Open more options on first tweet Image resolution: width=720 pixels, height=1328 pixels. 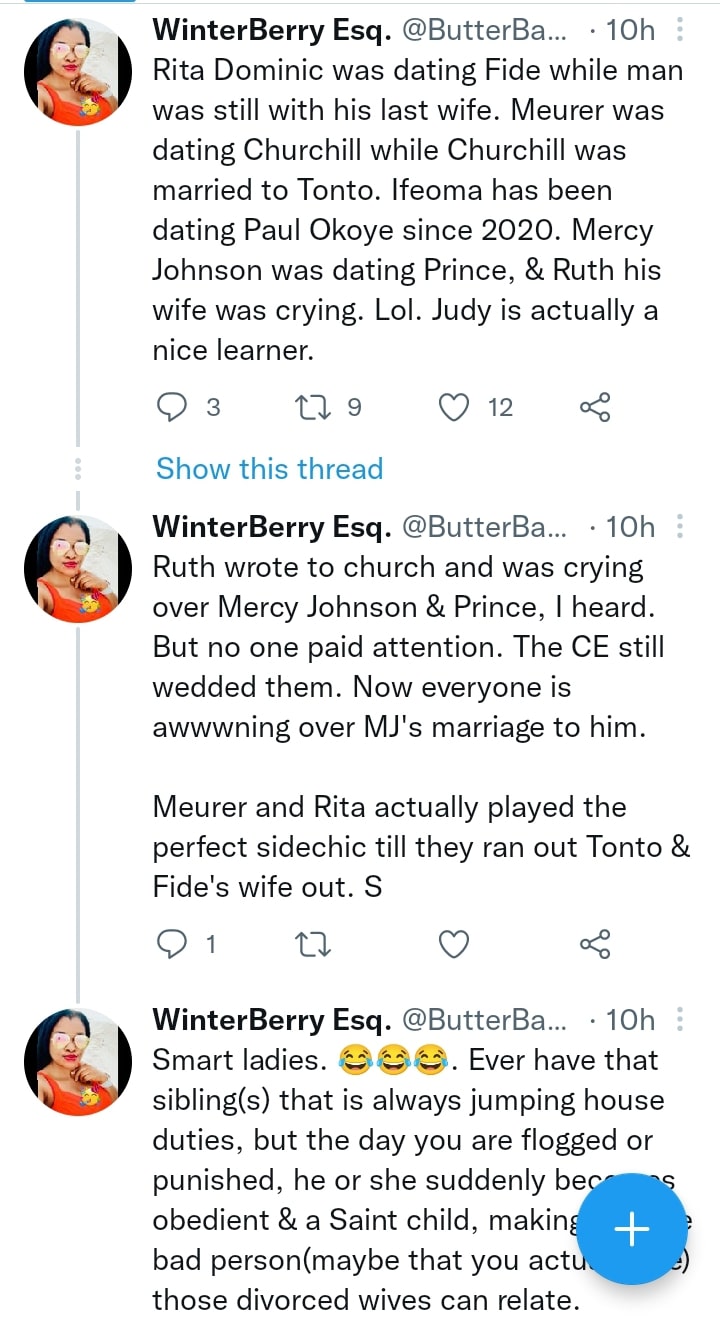point(681,30)
